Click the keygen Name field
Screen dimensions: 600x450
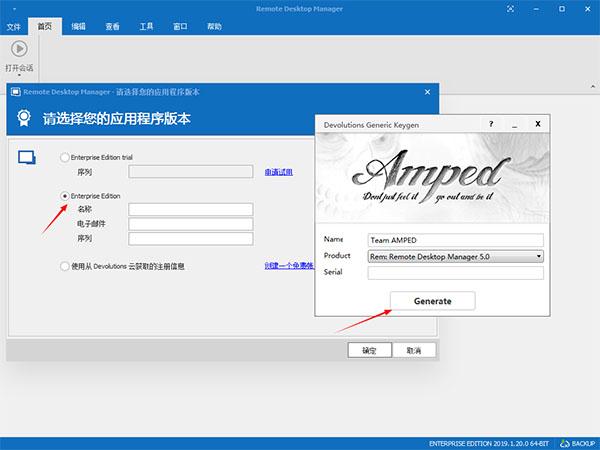(x=455, y=240)
